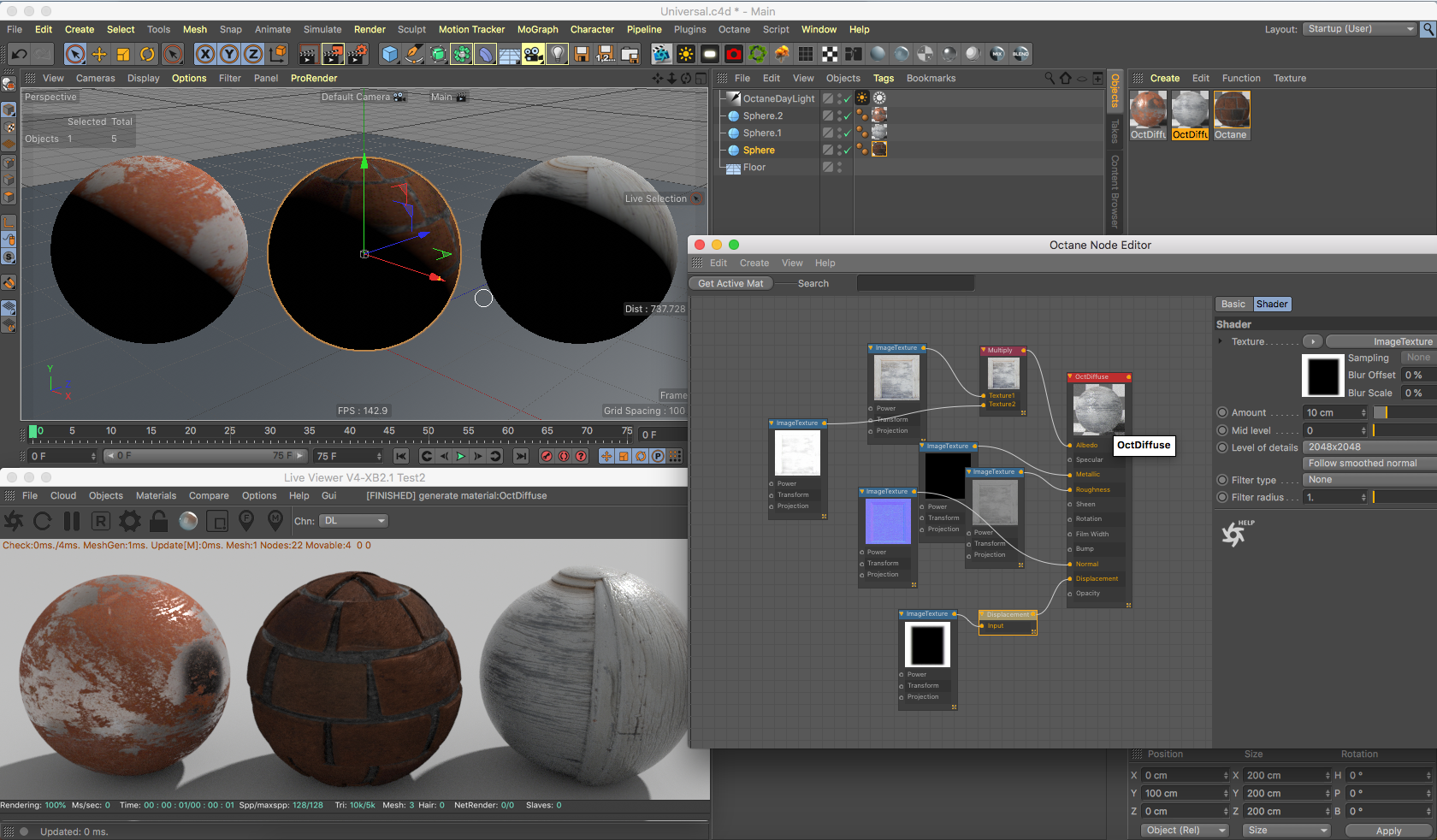Switch to the Basic tab in Node Editor

[x=1233, y=305]
